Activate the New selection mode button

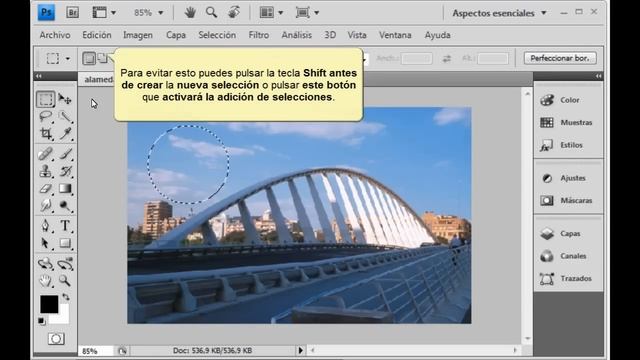[89, 58]
